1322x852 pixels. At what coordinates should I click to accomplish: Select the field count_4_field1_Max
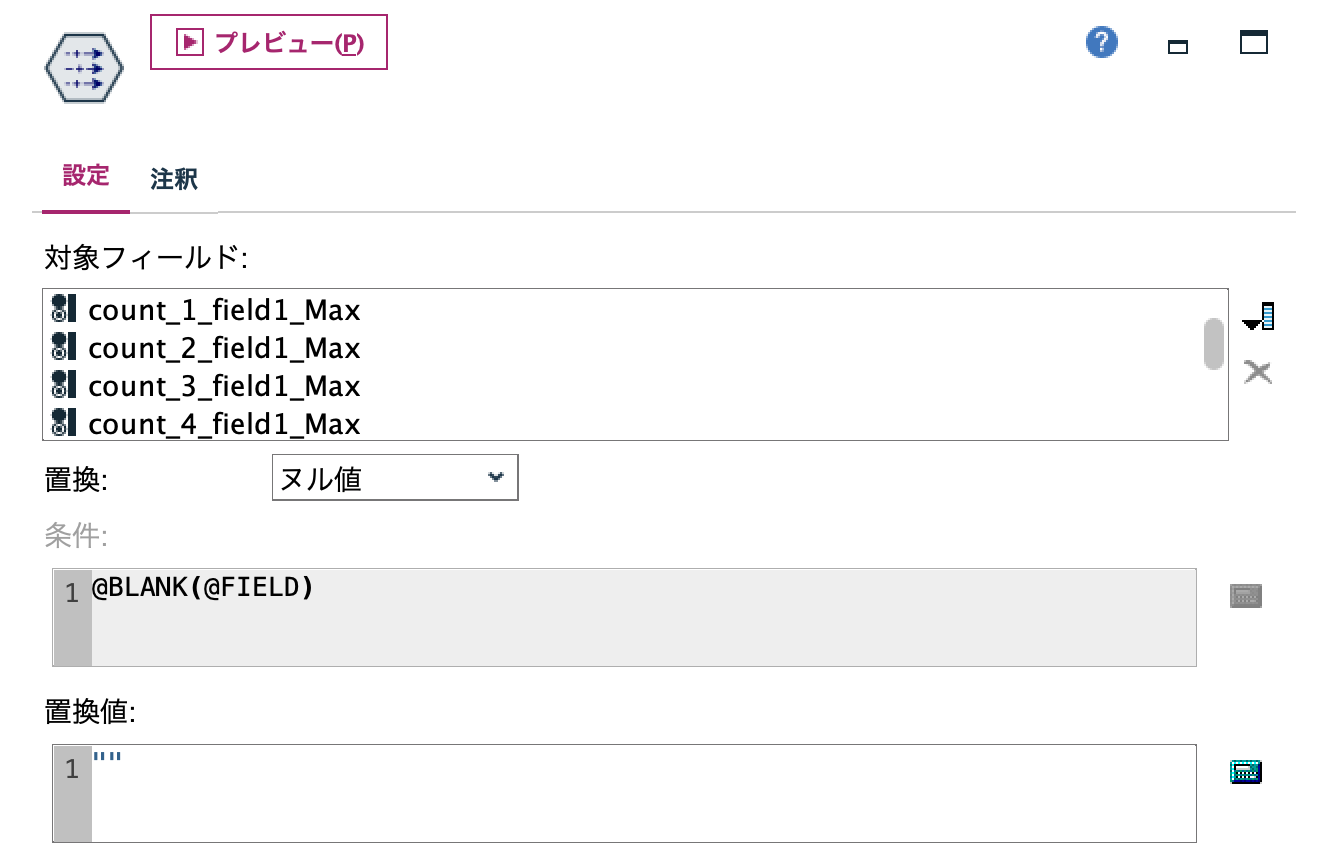(x=224, y=423)
